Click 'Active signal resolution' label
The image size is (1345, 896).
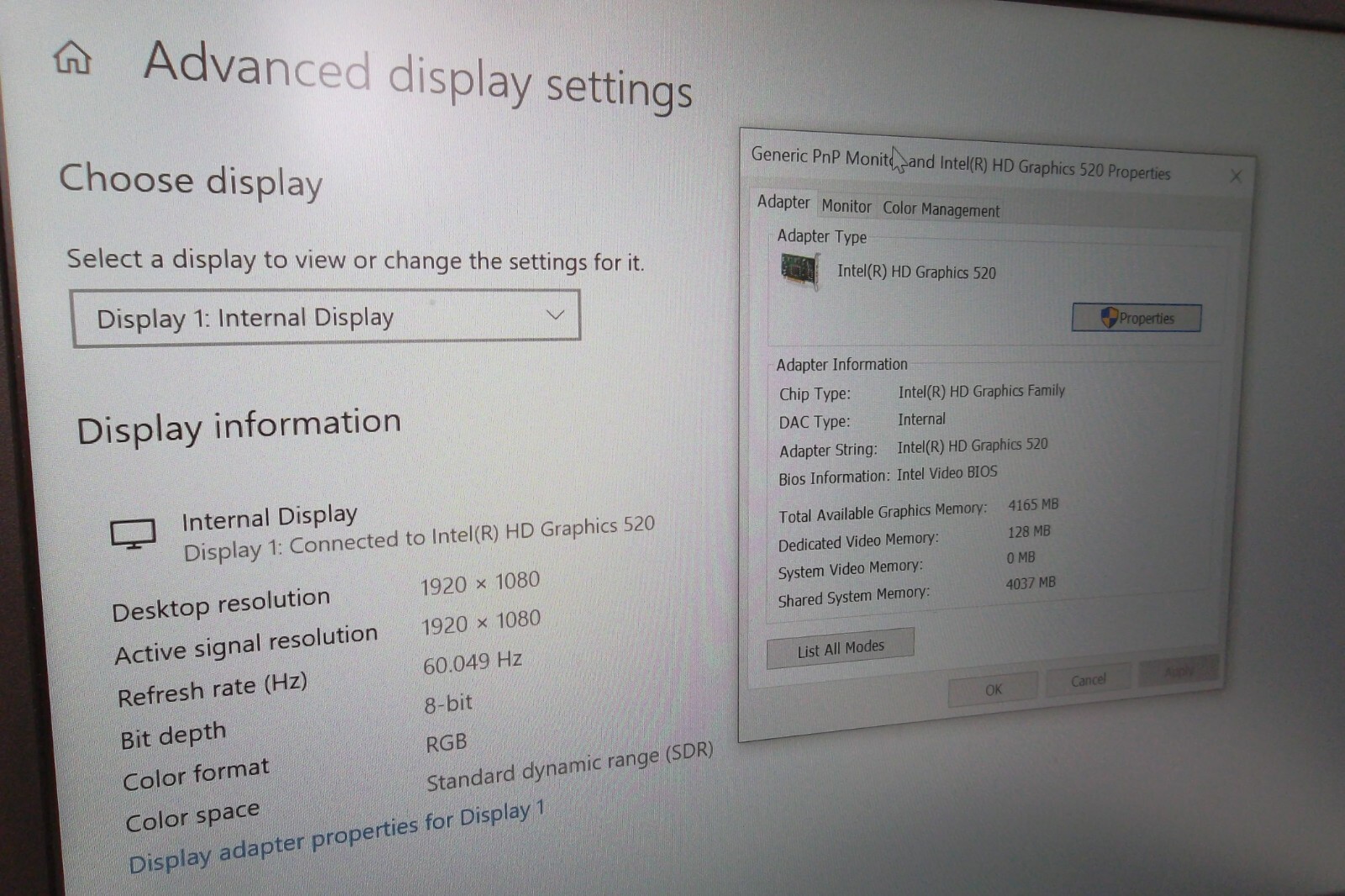pyautogui.click(x=246, y=644)
